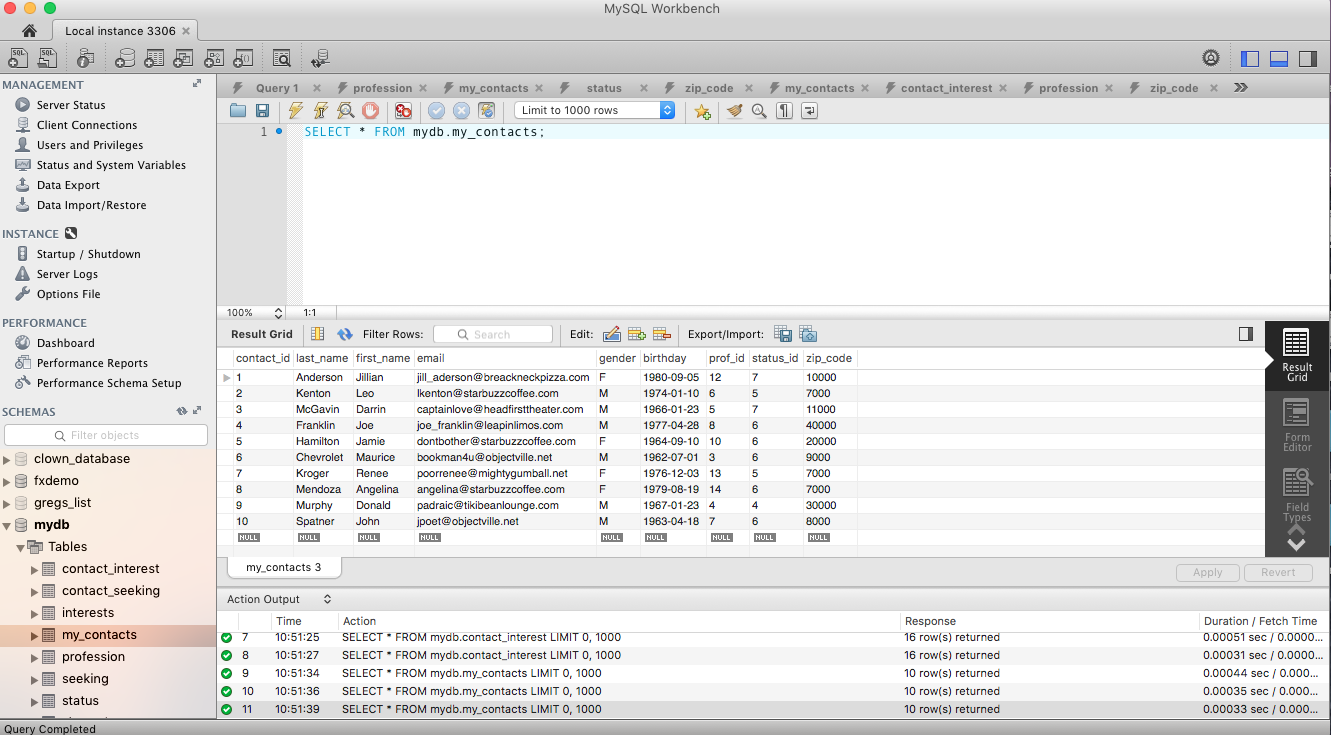Execute the query with the lightning bolt icon

pos(295,111)
